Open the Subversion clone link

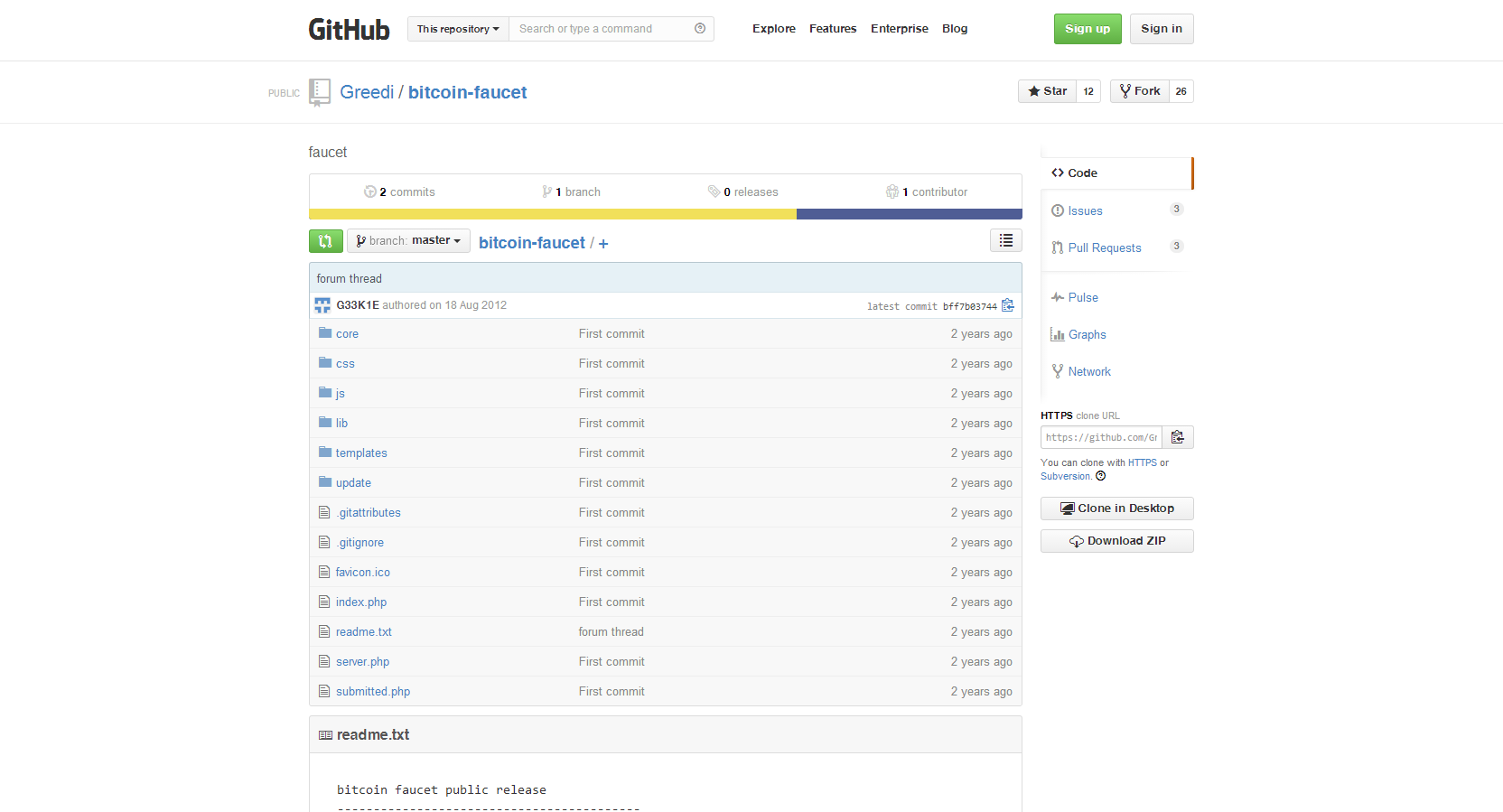pos(1066,476)
